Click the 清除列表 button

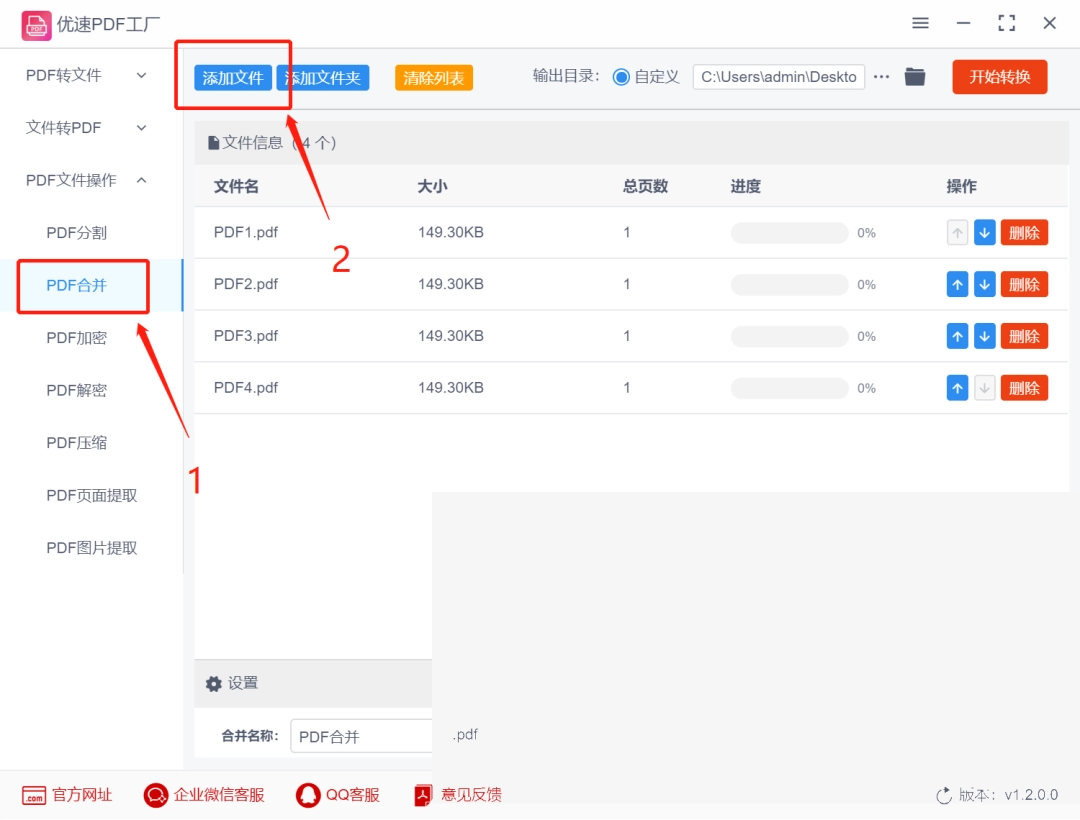click(434, 78)
